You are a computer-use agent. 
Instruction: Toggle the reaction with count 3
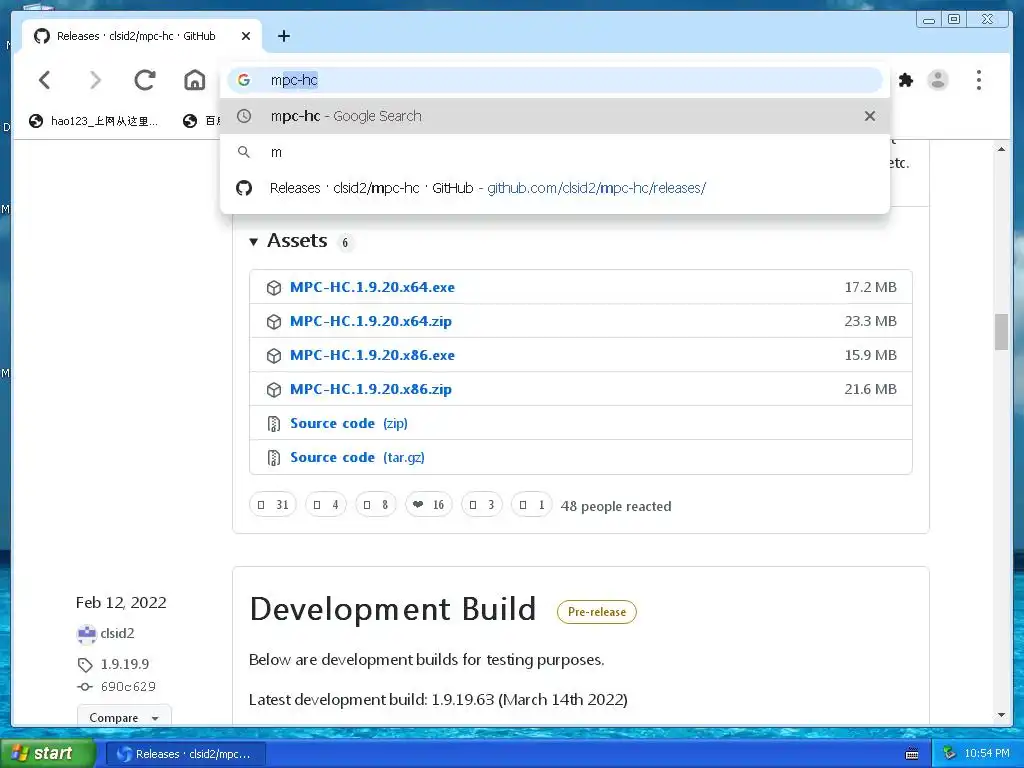(x=482, y=504)
